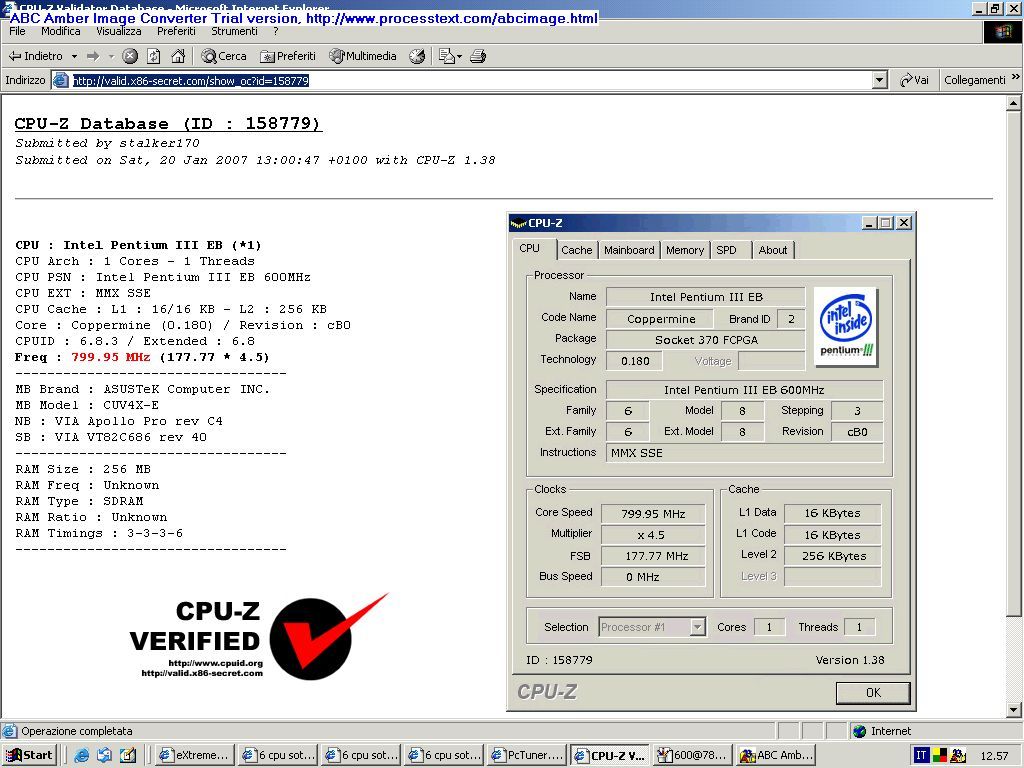This screenshot has width=1024, height=768.
Task: Click the CPU-Z Database ID heading
Action: pos(168,123)
